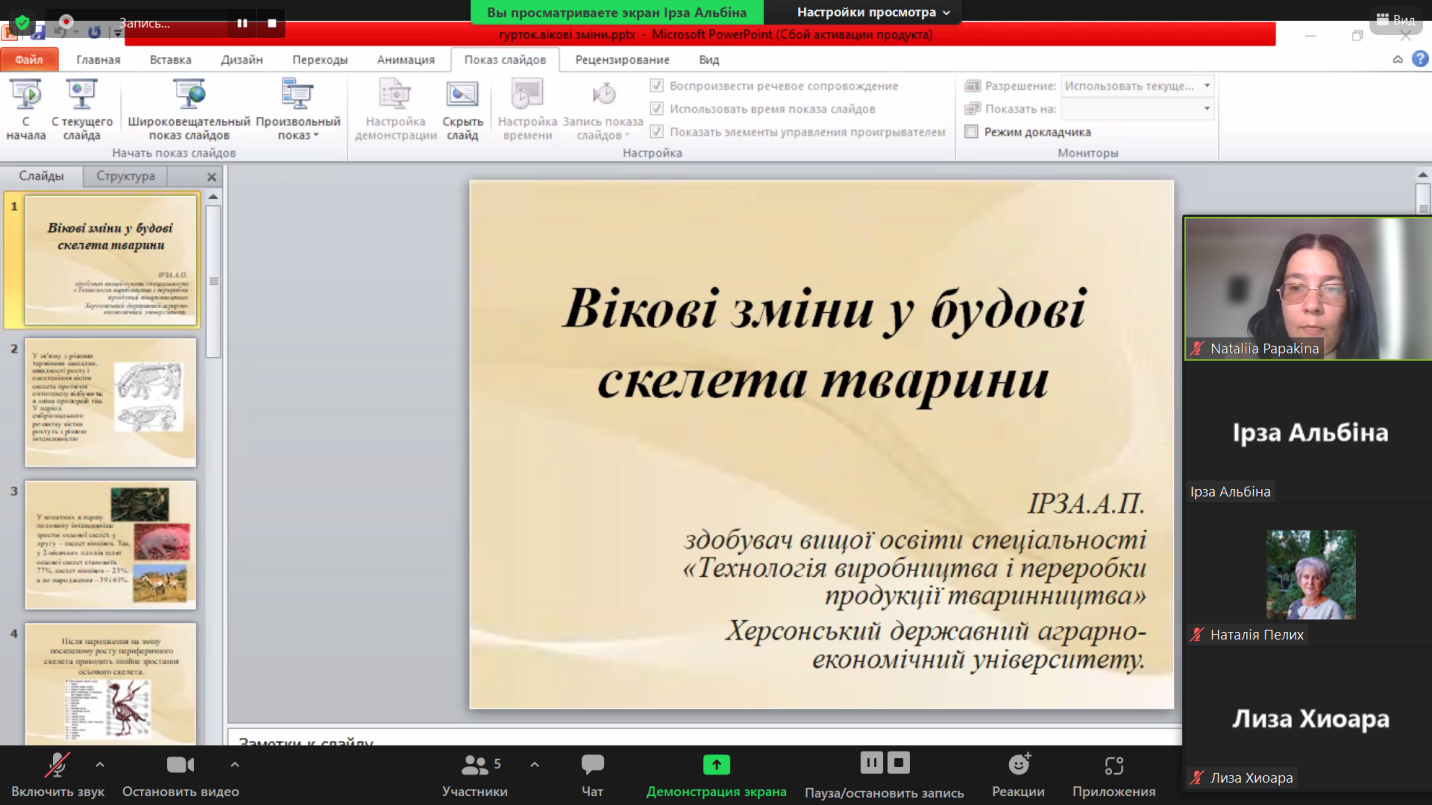1432x805 pixels.
Task: Expand participants options arrow
Action: coord(534,765)
